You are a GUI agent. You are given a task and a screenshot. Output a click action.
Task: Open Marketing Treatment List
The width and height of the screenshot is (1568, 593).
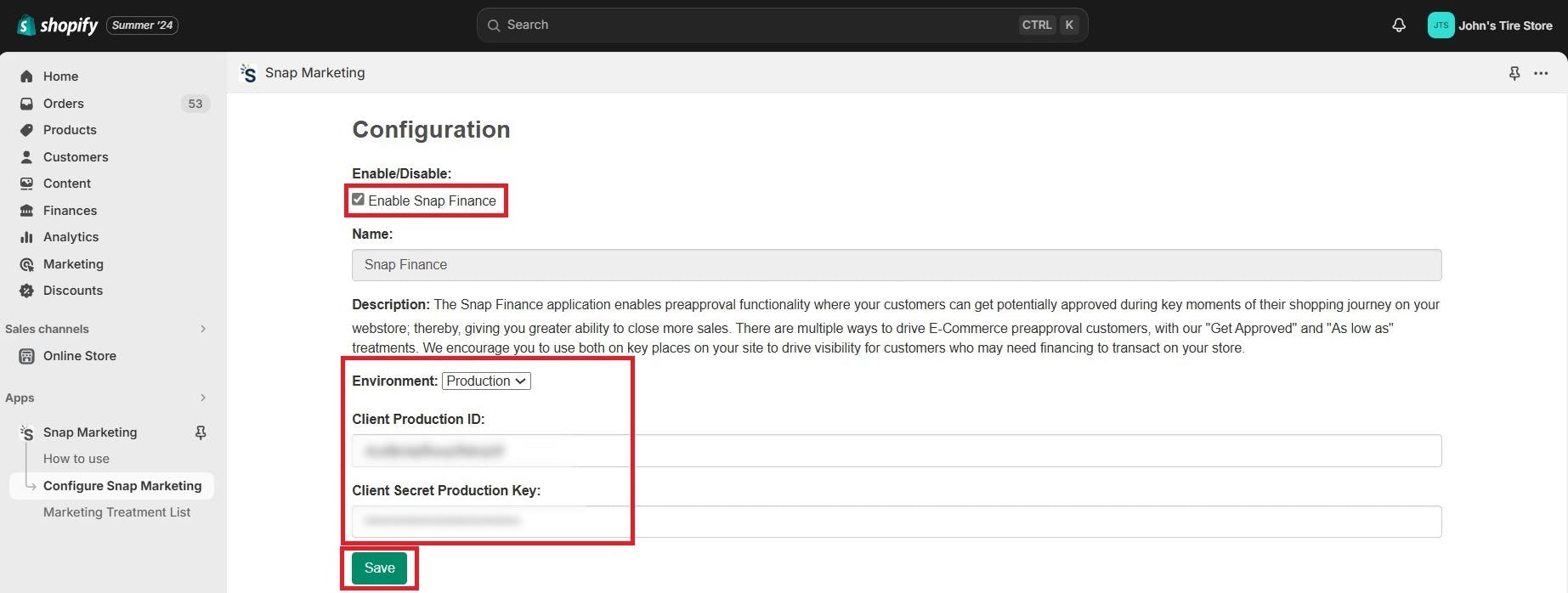[117, 512]
